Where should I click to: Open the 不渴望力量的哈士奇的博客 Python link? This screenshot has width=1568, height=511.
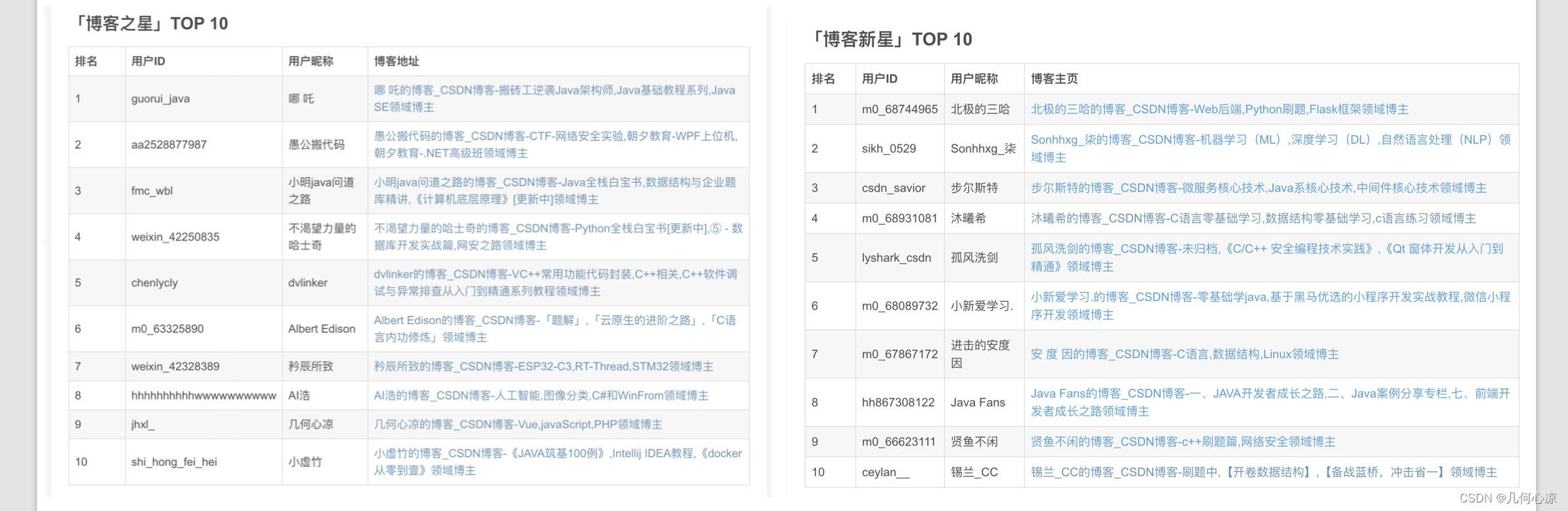[558, 236]
